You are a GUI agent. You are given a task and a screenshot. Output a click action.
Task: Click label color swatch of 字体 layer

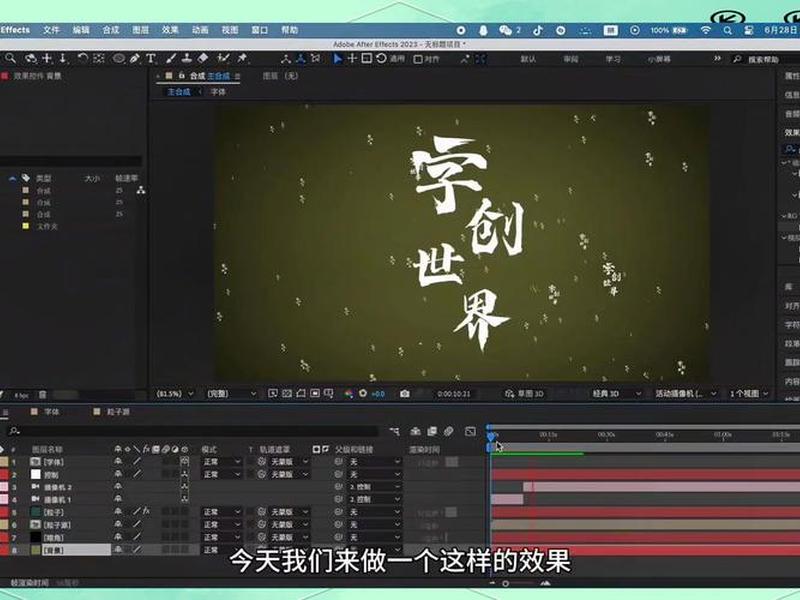(4, 461)
